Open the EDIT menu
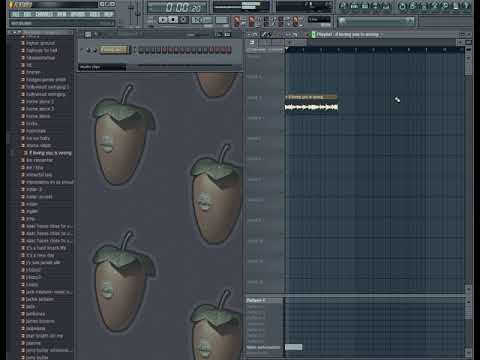Viewport: 480px width, 360px height. click(x=28, y=14)
